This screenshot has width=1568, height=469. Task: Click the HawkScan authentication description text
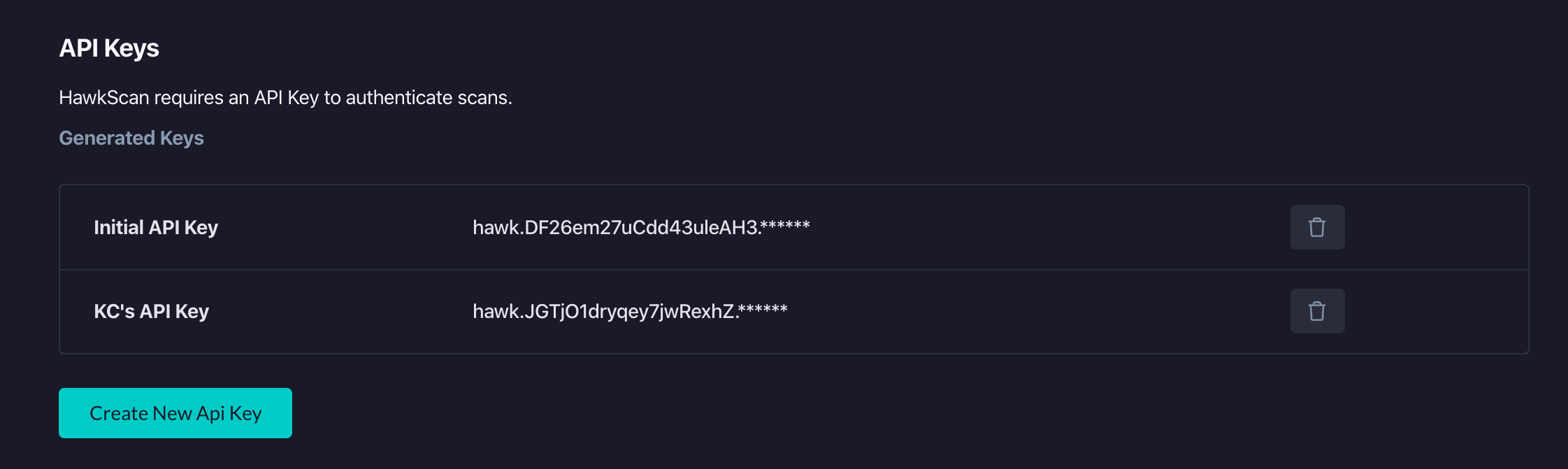pyautogui.click(x=285, y=98)
